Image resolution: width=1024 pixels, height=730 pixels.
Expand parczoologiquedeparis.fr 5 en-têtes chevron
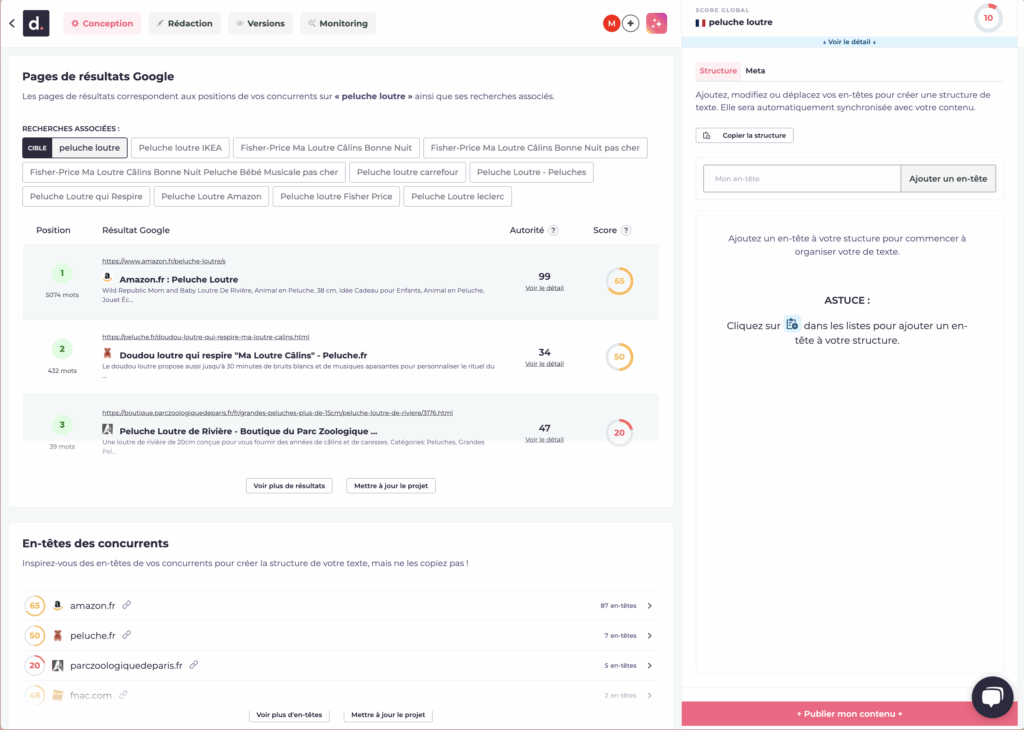(x=650, y=665)
